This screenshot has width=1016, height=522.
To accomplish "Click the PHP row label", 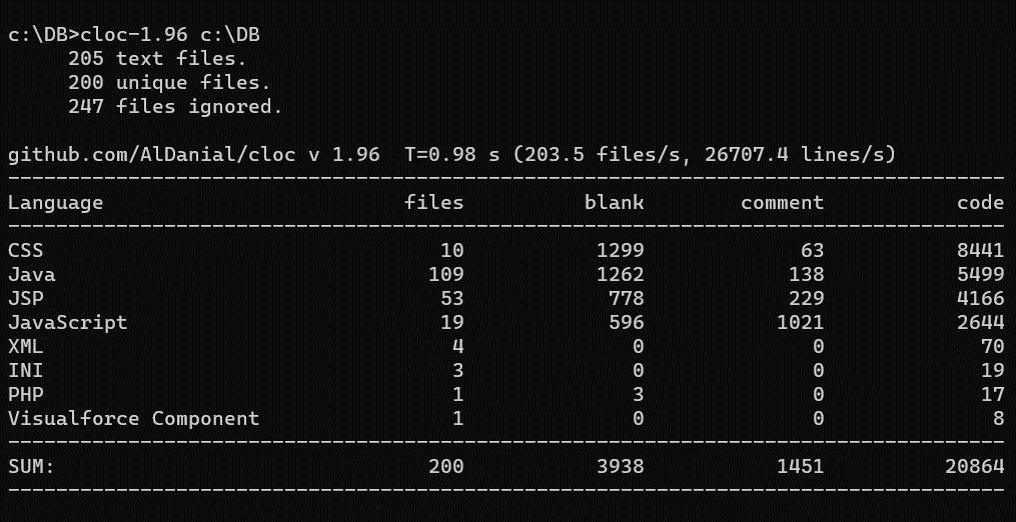I will [x=26, y=394].
